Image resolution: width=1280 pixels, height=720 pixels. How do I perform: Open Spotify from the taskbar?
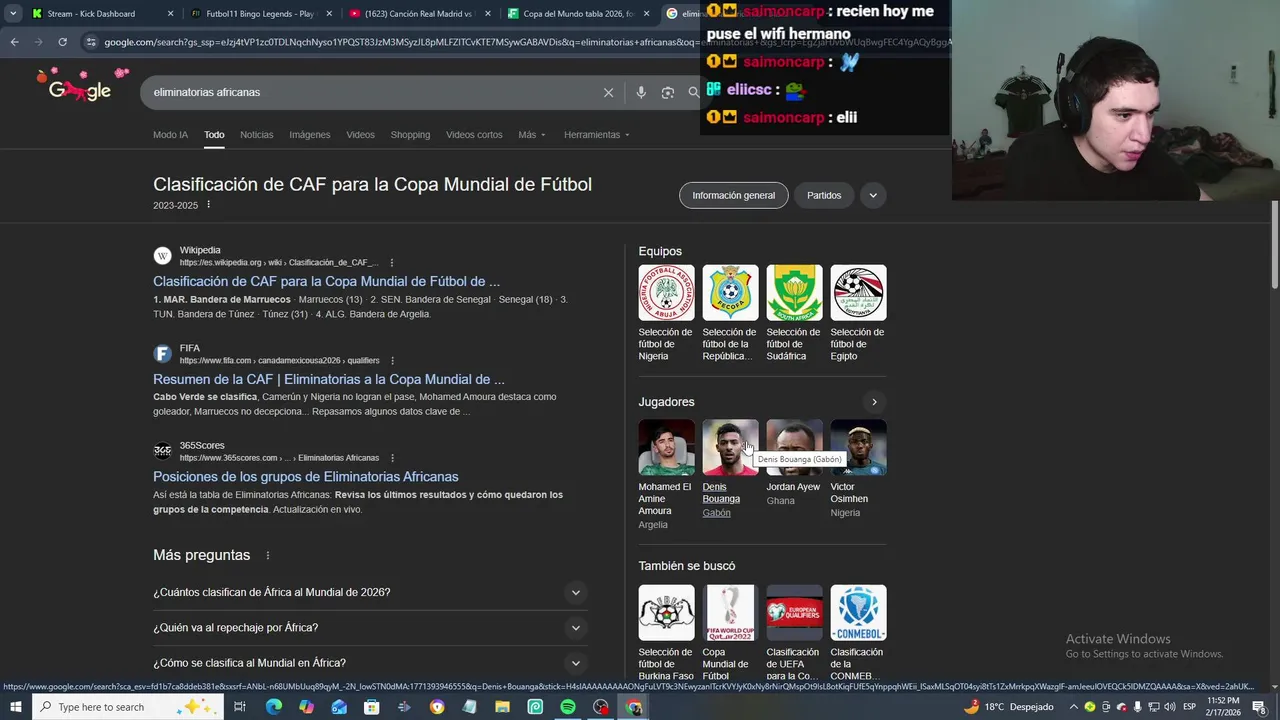(x=567, y=707)
